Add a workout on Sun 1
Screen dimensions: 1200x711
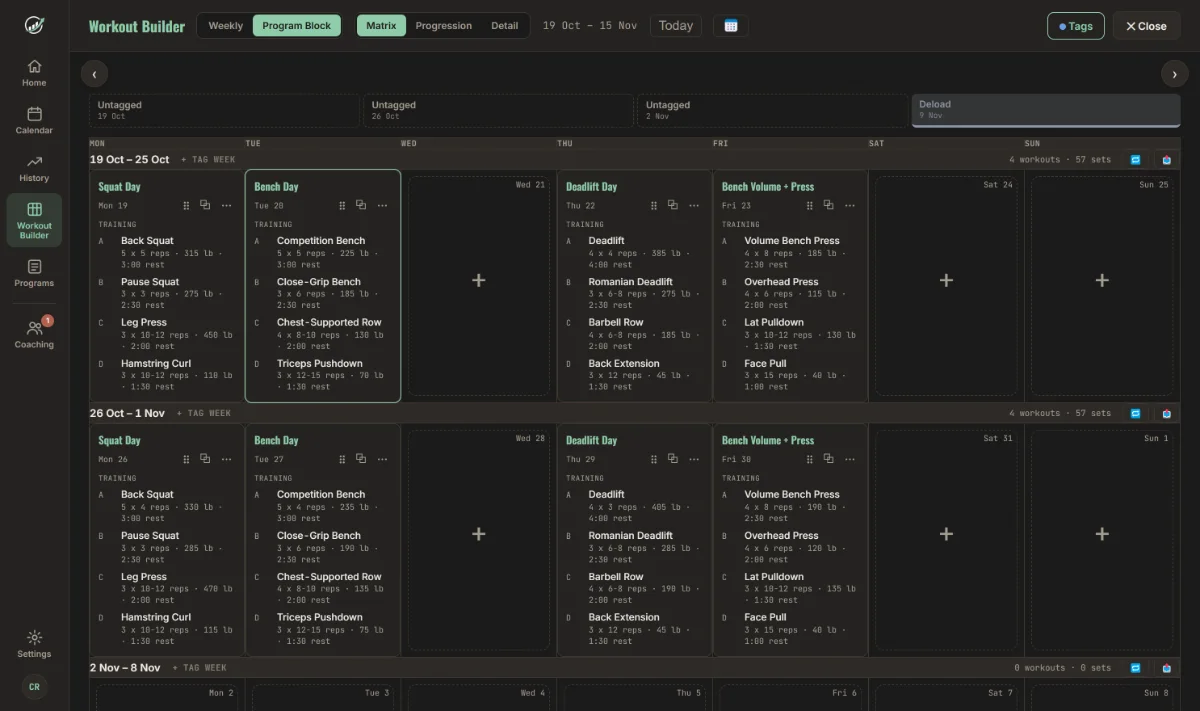coord(1102,535)
